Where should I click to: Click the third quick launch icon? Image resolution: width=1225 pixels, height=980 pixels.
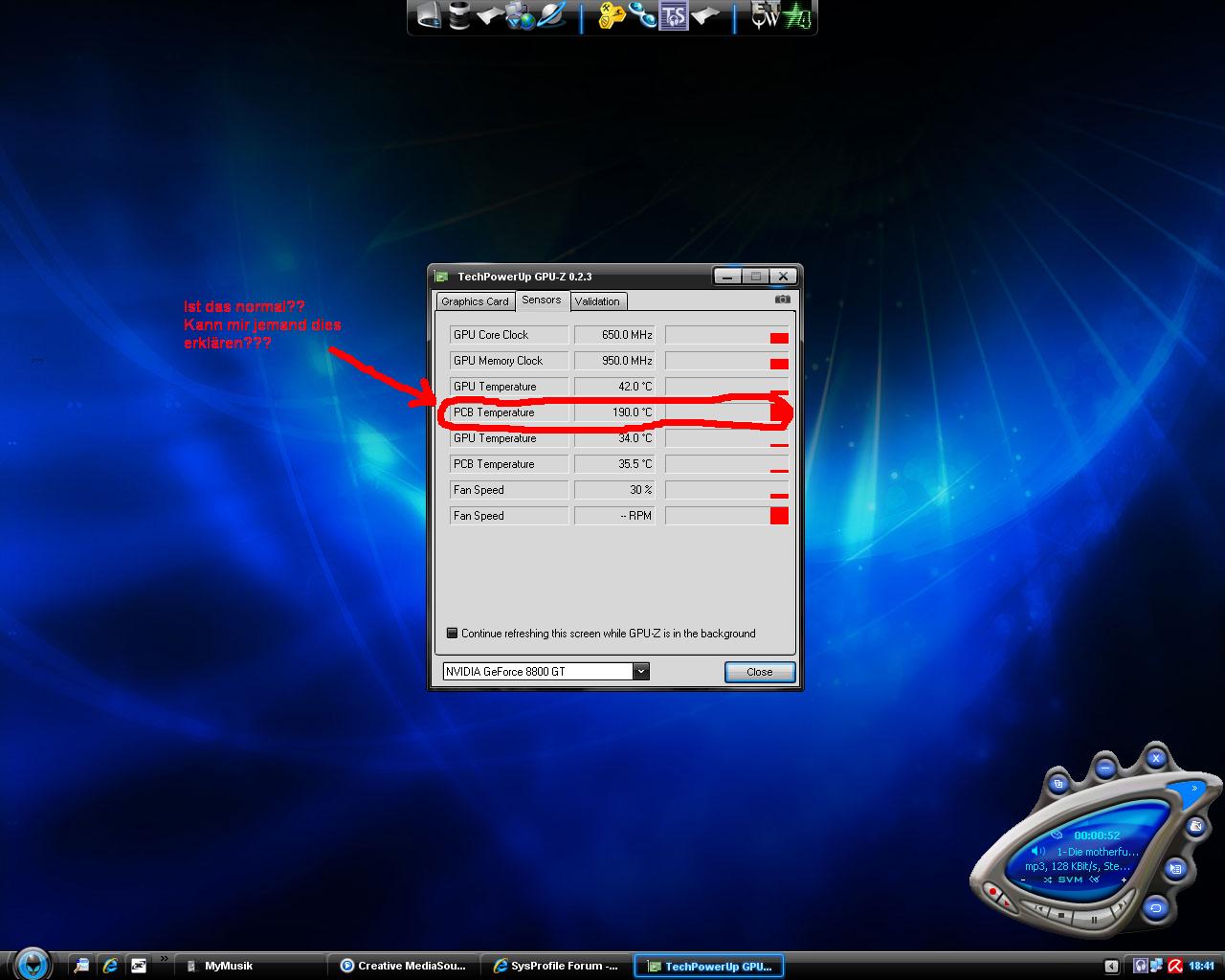point(139,966)
